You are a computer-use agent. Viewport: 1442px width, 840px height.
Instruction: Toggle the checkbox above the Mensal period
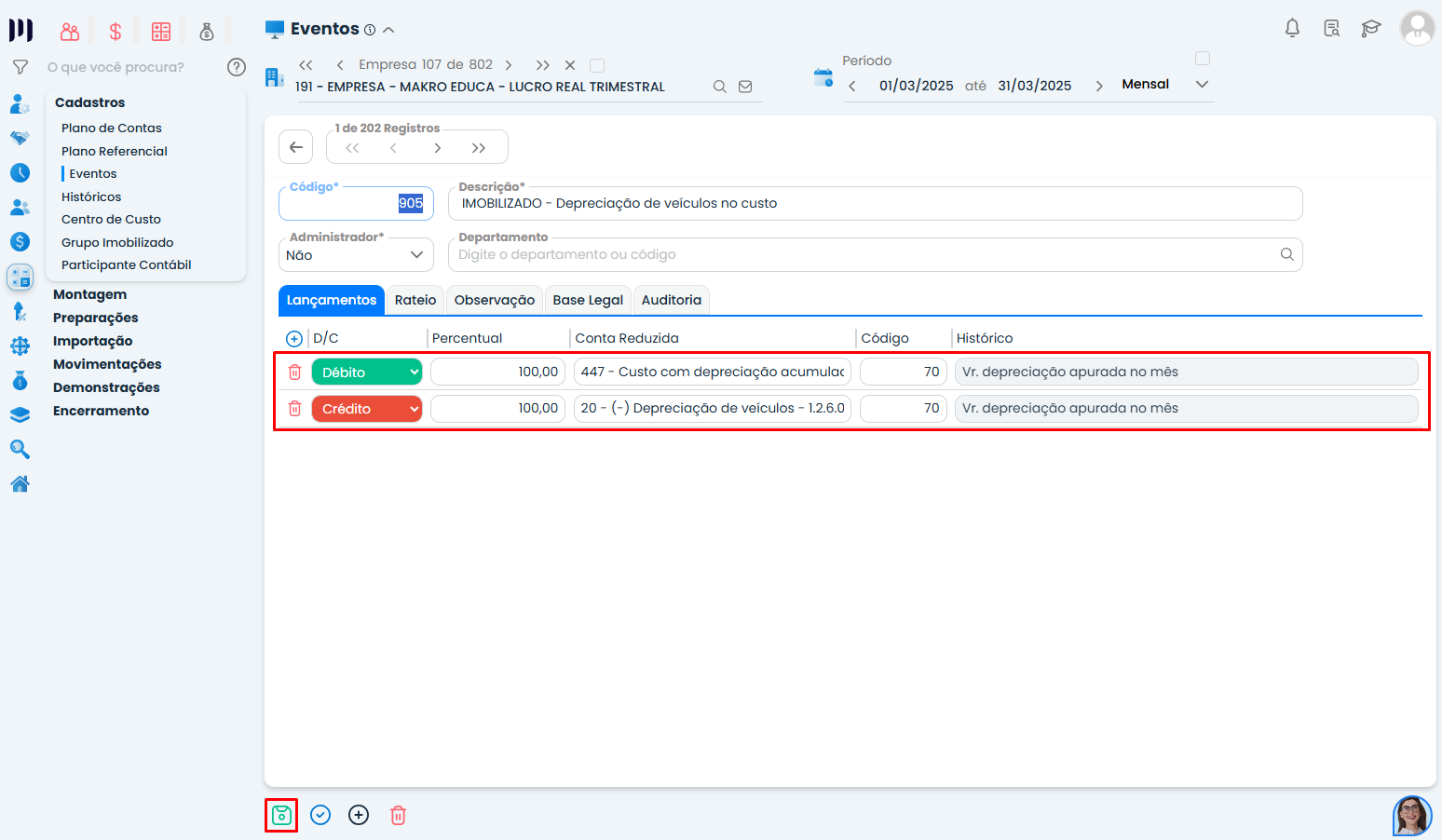pyautogui.click(x=1203, y=59)
